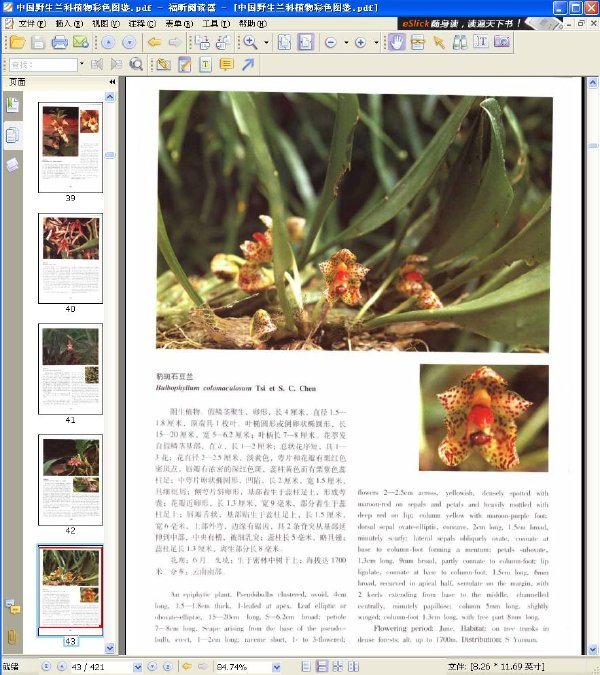Open search with binoculars icon
The width and height of the screenshot is (600, 675).
(x=460, y=42)
